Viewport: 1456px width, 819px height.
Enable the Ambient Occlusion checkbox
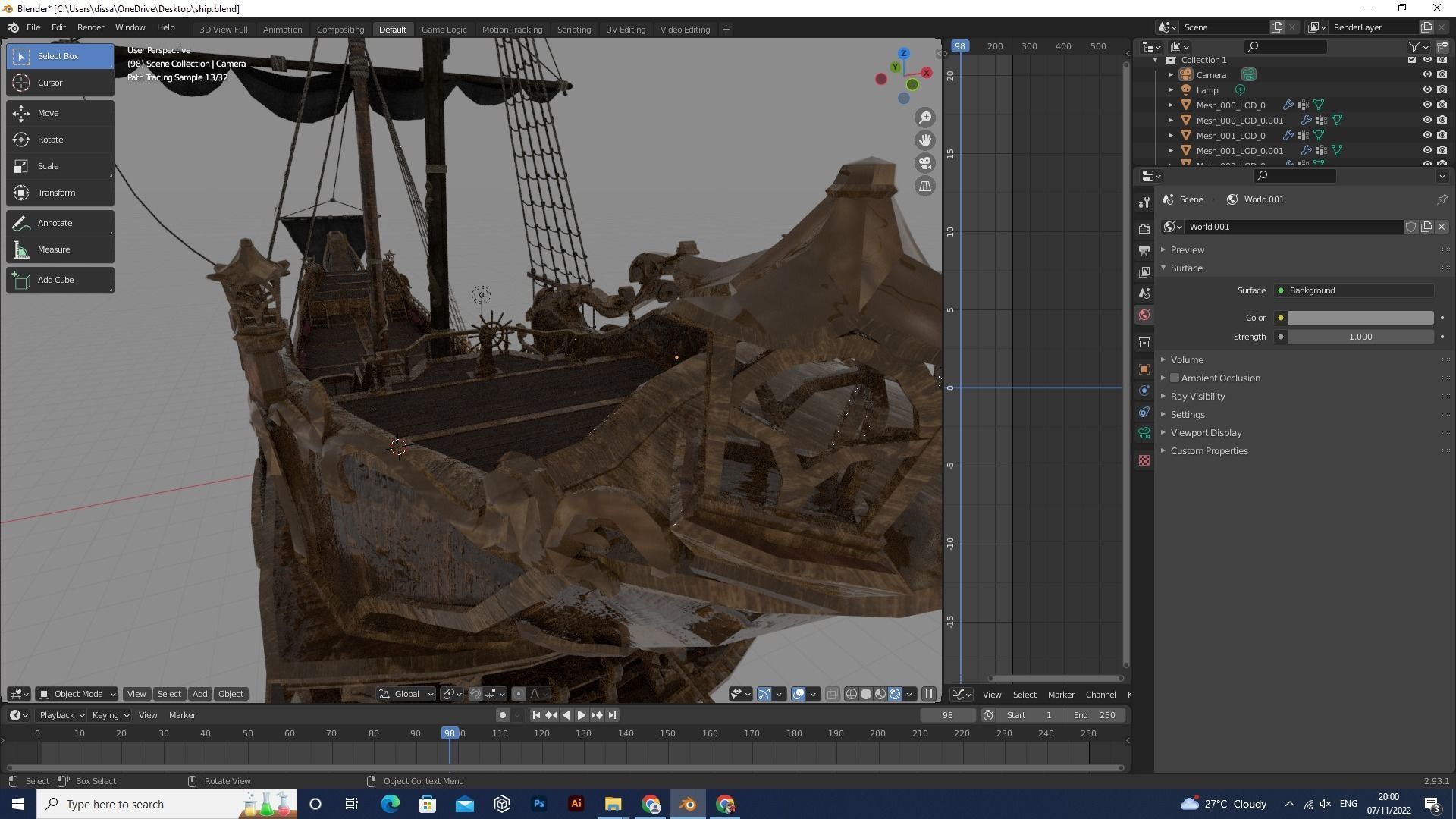[1175, 378]
